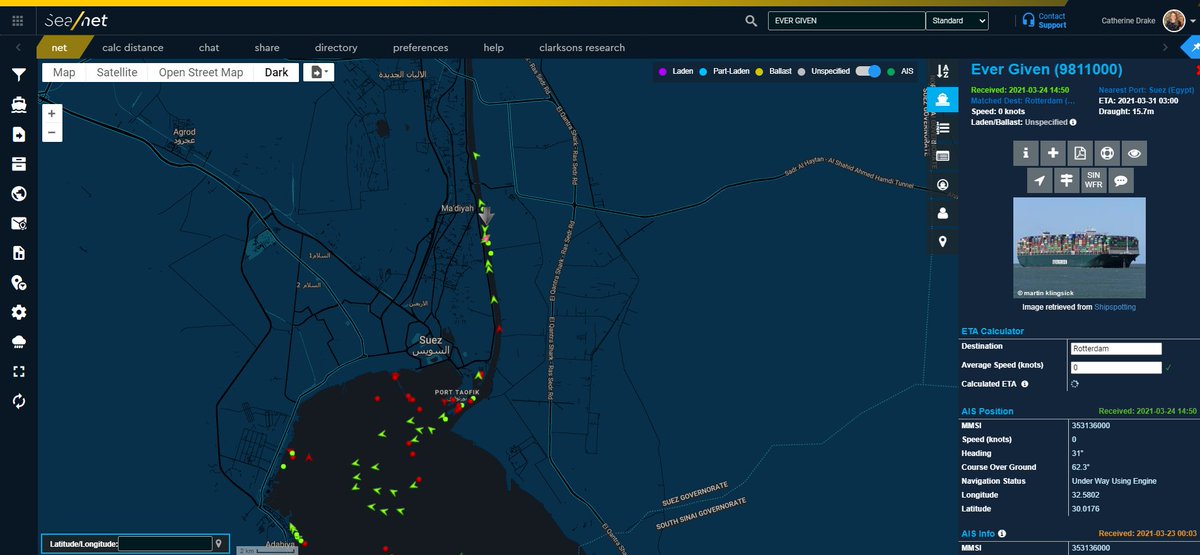The image size is (1200, 555).
Task: Toggle the eye watch vessel button
Action: 1133,153
